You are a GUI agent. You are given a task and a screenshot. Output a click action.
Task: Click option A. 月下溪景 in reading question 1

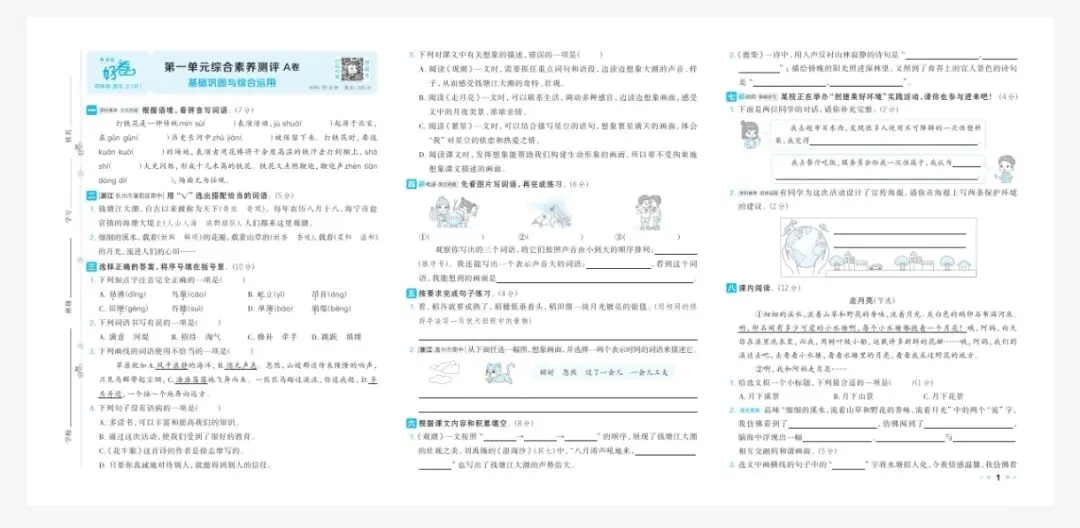[x=758, y=396]
